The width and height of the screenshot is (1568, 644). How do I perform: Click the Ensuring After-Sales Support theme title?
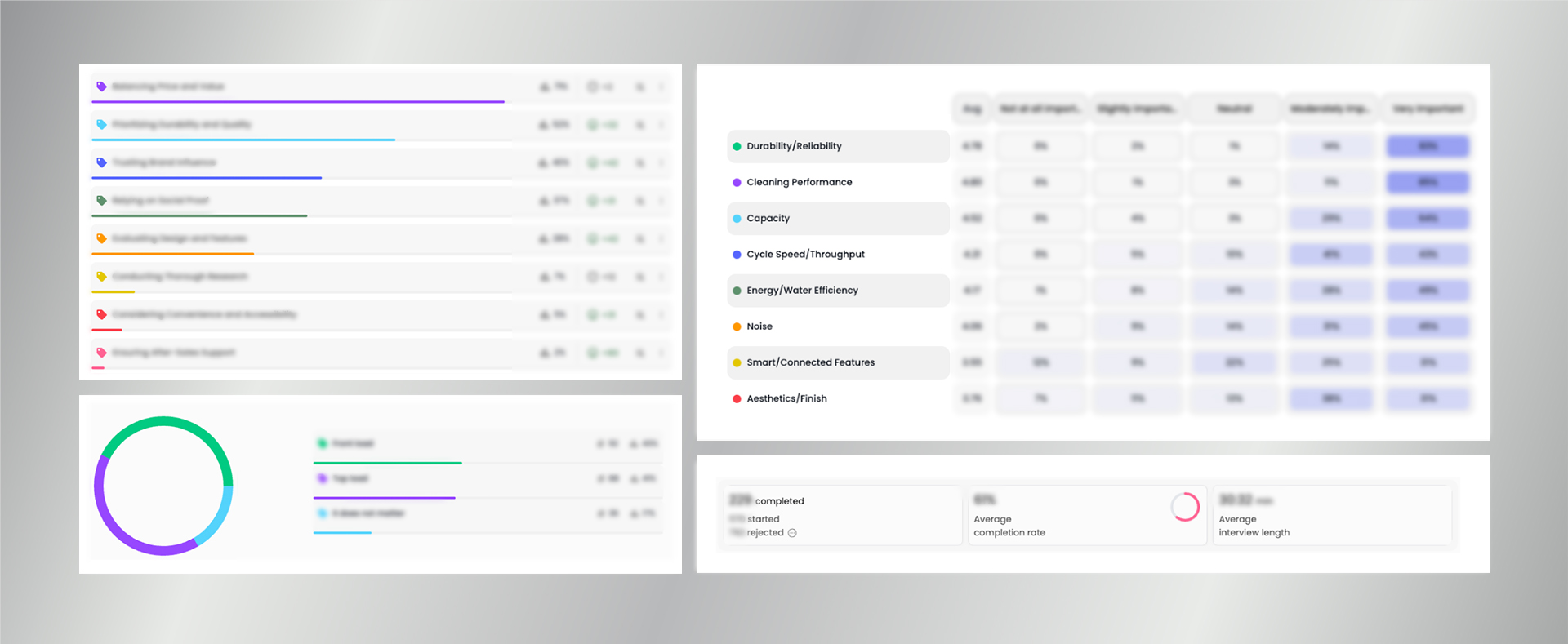pos(173,353)
